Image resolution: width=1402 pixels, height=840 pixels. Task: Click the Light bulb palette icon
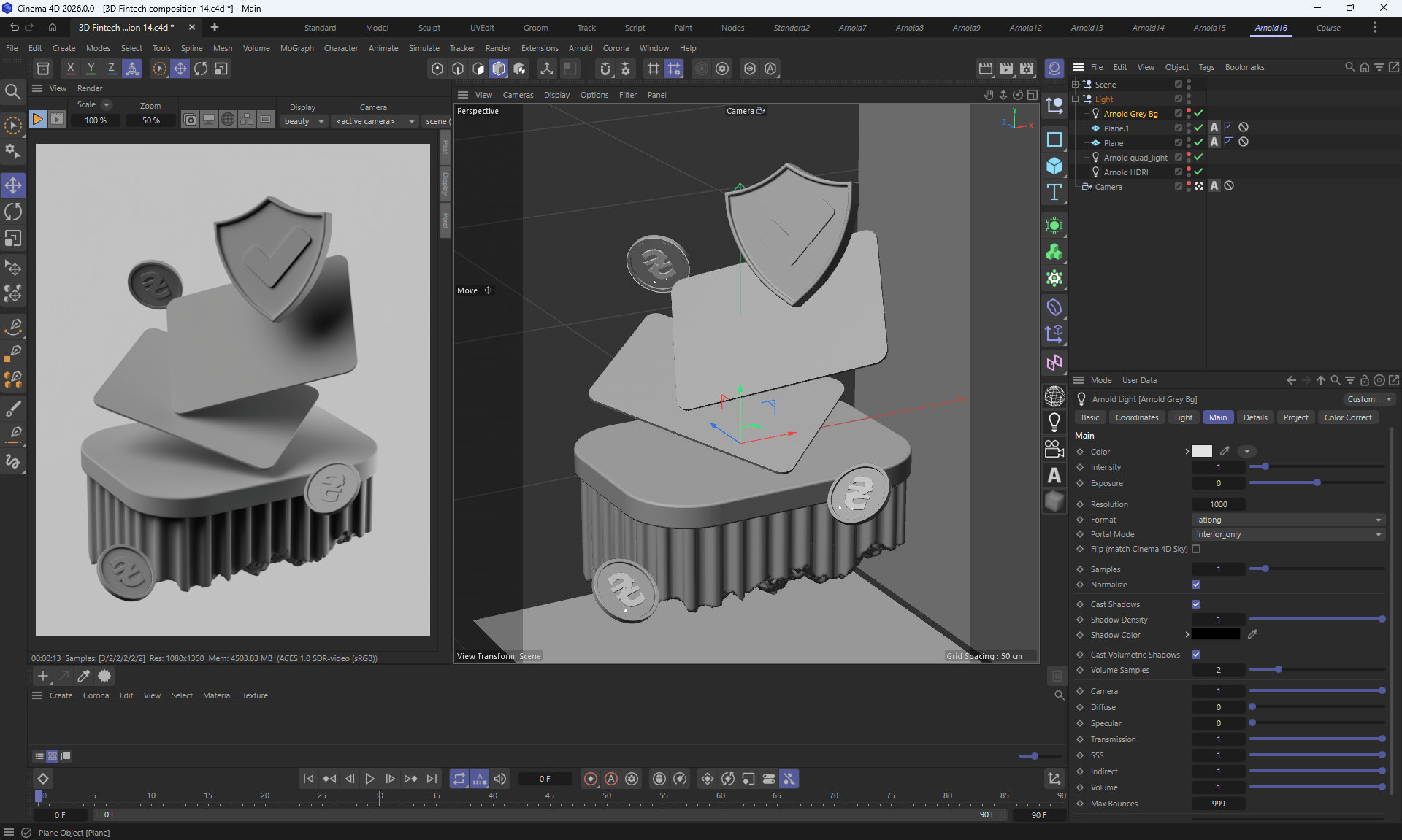pyautogui.click(x=1054, y=423)
